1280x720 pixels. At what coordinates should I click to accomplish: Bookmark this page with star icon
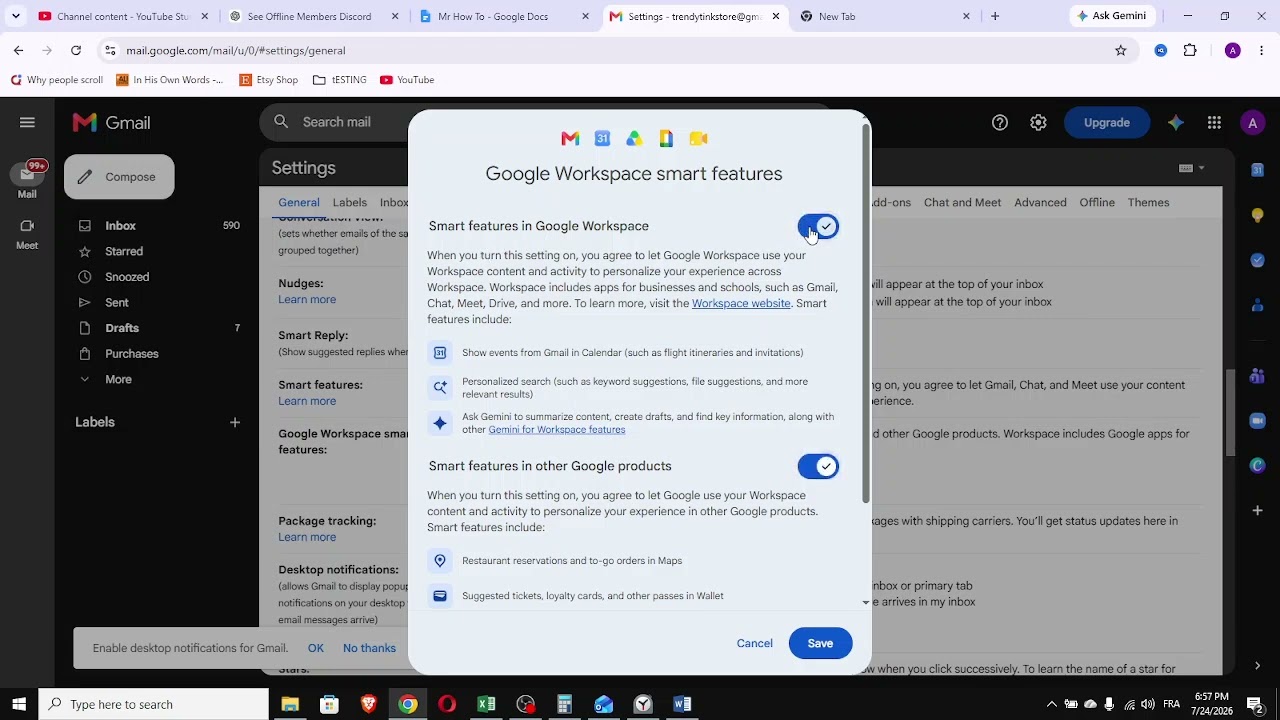coord(1121,50)
